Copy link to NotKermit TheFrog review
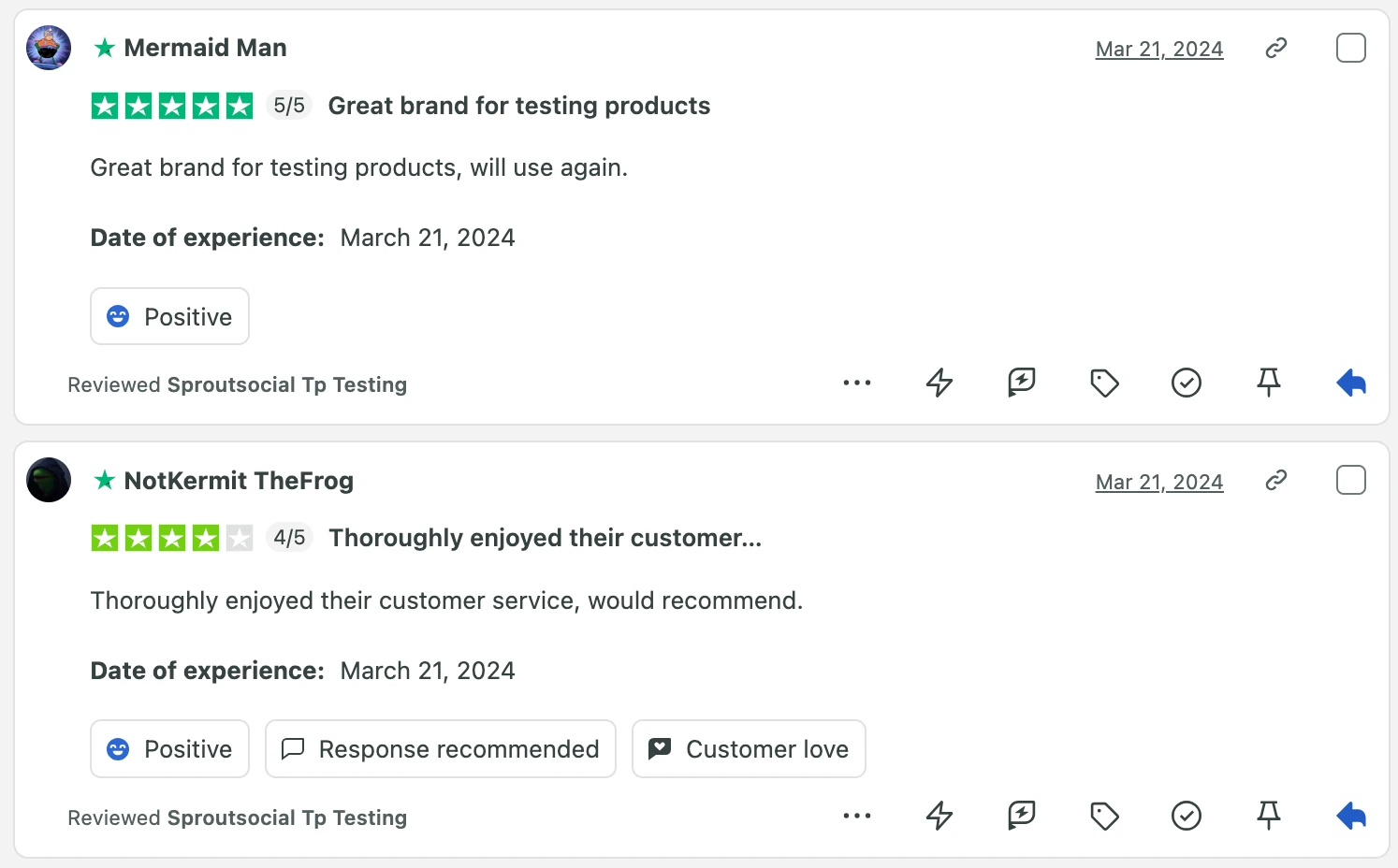 [1276, 481]
